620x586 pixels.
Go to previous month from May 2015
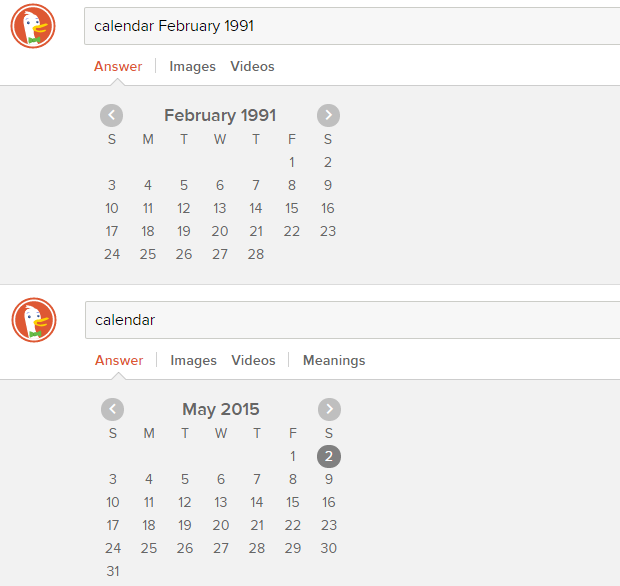(112, 409)
